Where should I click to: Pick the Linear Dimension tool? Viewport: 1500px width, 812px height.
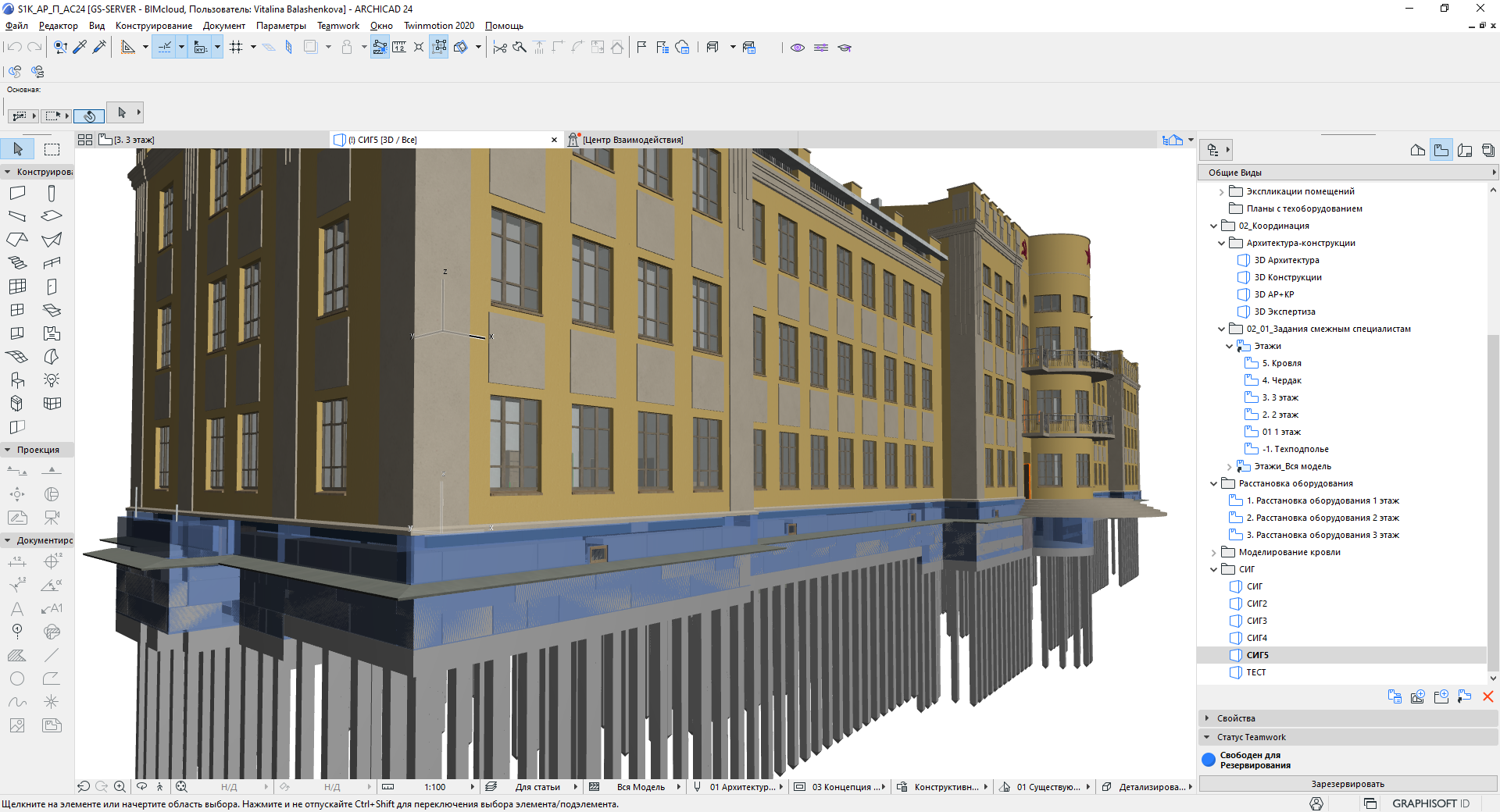[x=17, y=561]
